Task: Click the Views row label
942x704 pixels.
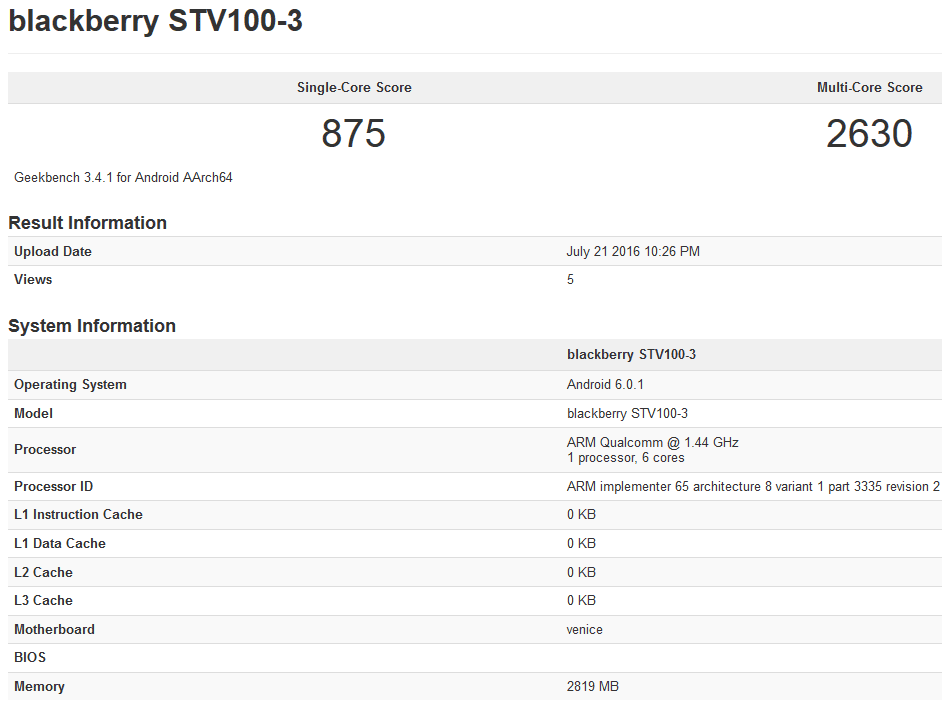Action: (x=33, y=280)
